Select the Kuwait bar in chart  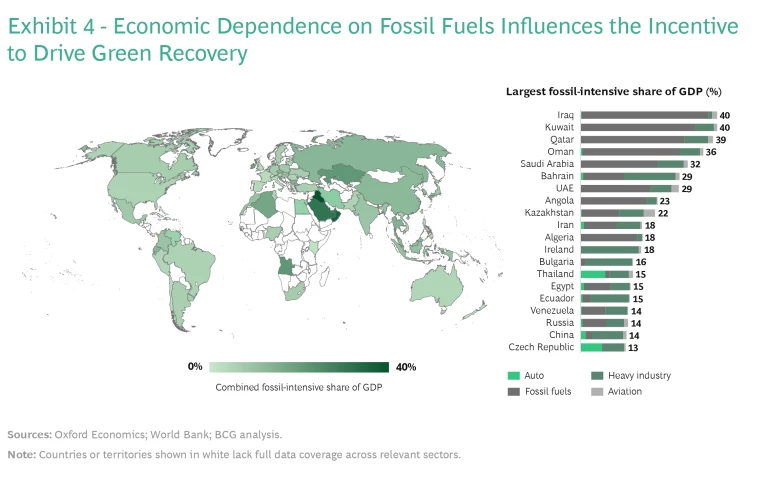tap(648, 128)
